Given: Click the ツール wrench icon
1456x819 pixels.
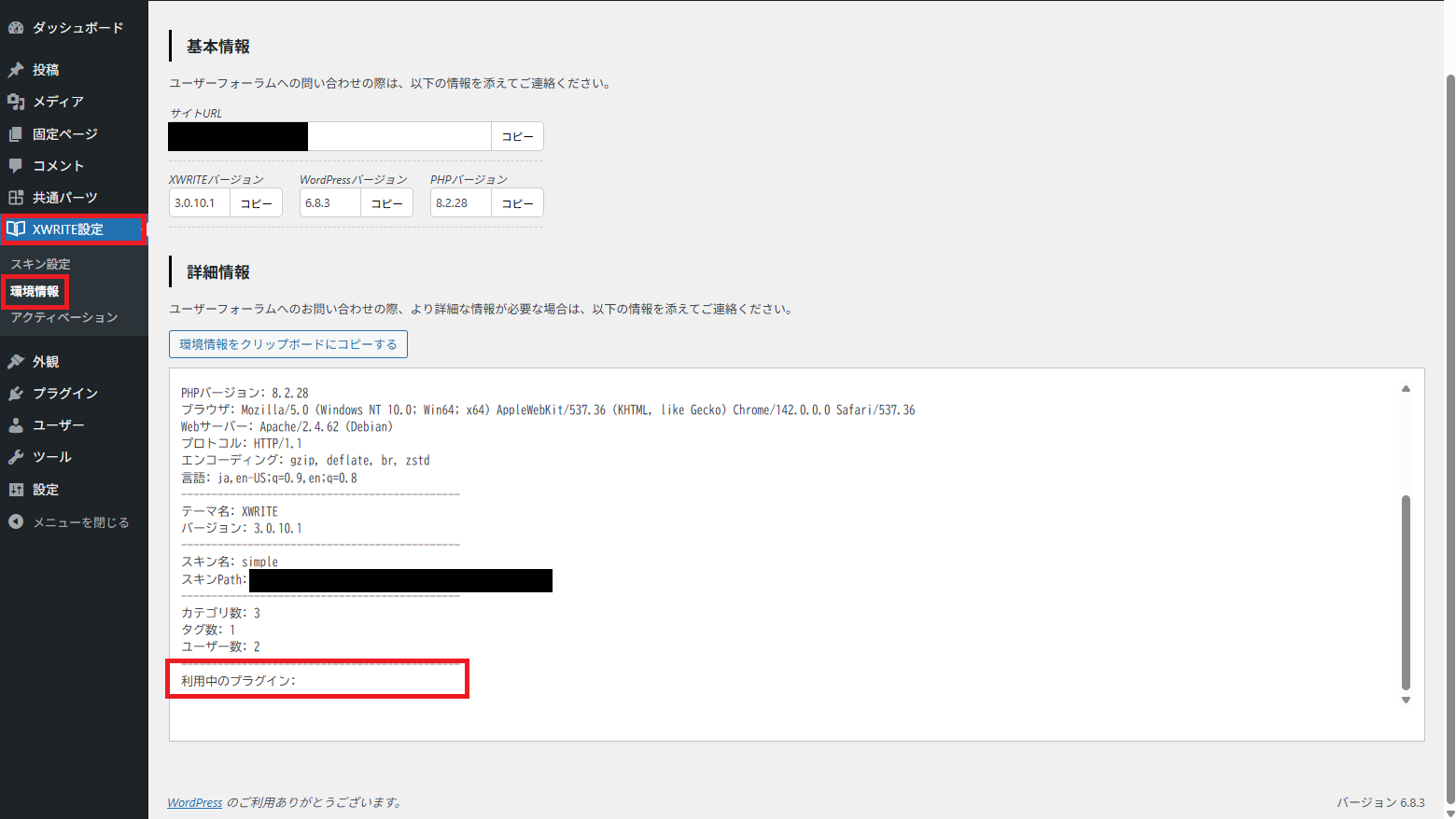Looking at the screenshot, I should tap(16, 457).
